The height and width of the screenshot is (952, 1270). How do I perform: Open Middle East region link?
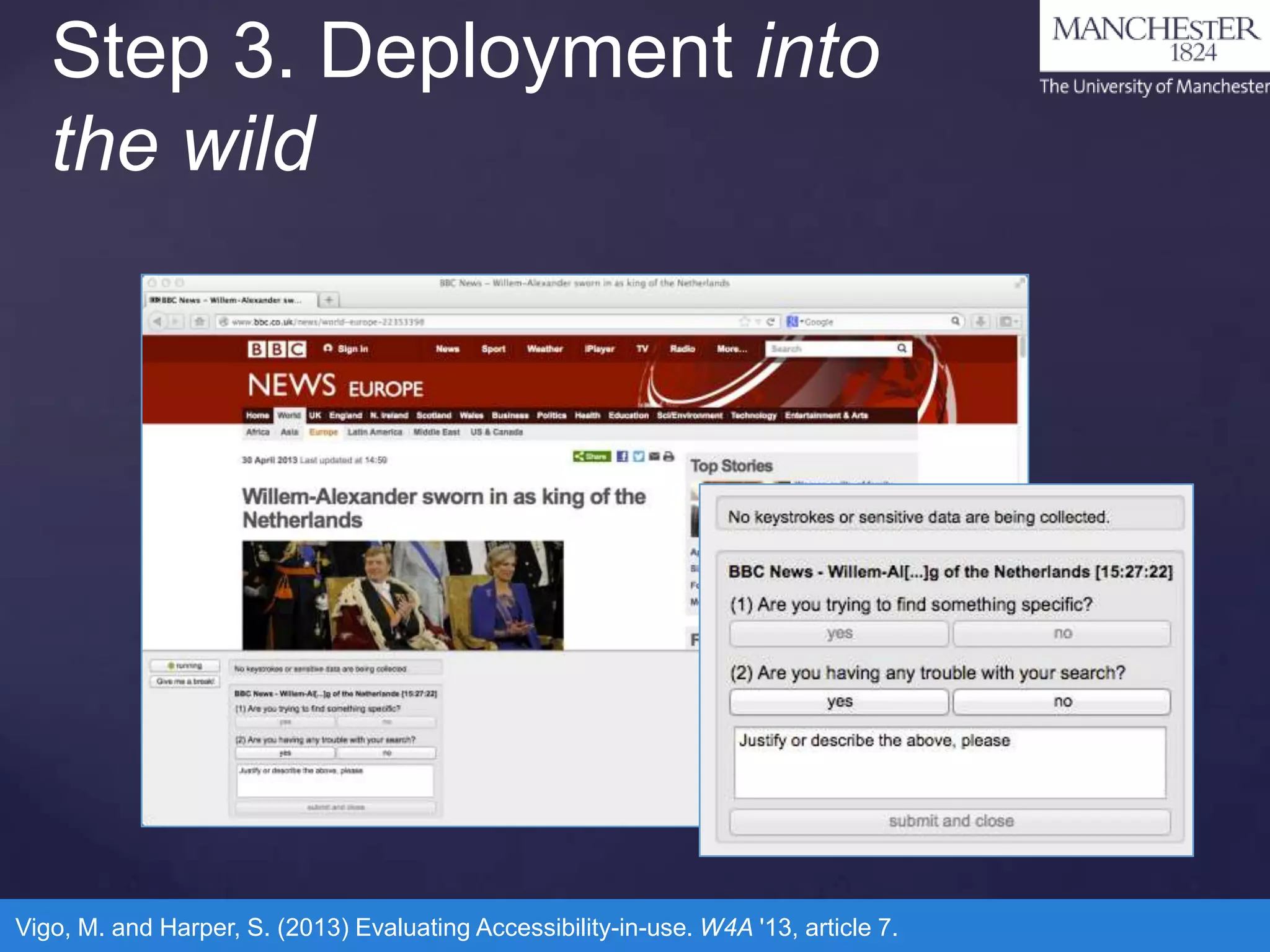[437, 432]
